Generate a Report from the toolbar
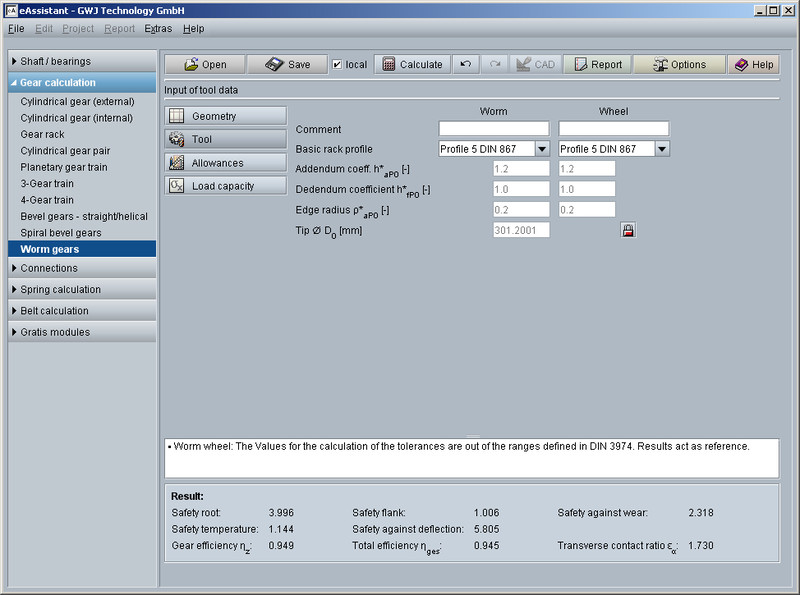 point(596,64)
